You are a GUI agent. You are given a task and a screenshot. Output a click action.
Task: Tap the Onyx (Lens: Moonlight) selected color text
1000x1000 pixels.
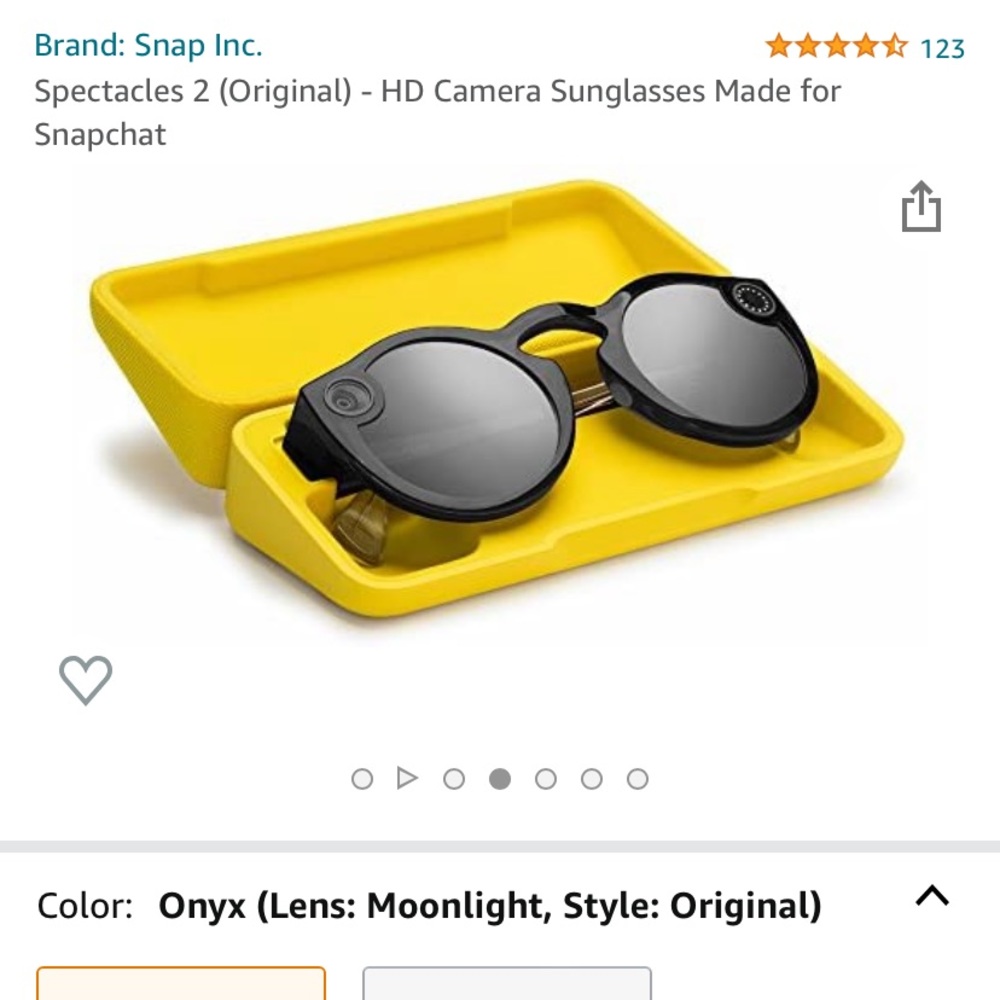(490, 906)
